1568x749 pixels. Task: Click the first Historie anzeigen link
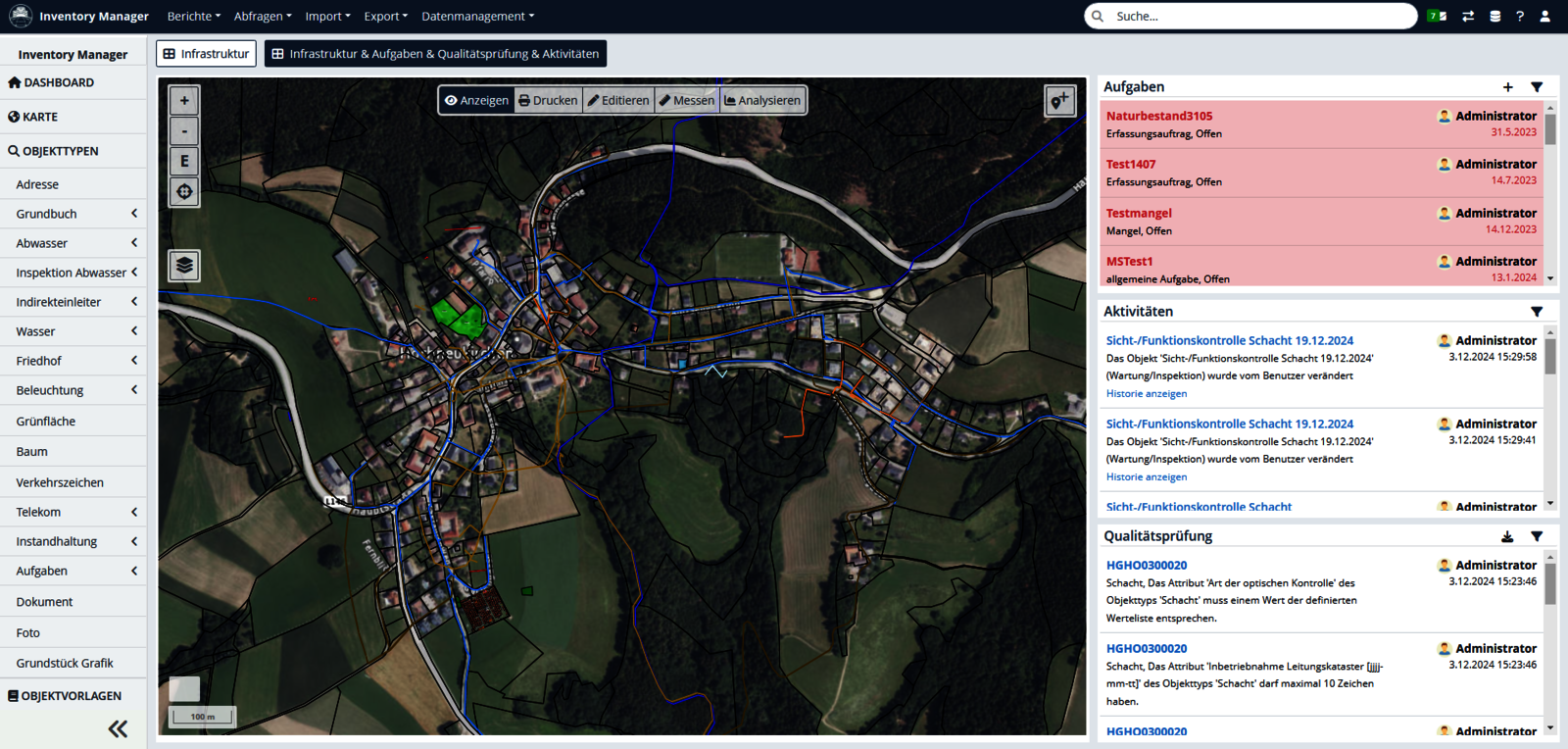(x=1146, y=394)
